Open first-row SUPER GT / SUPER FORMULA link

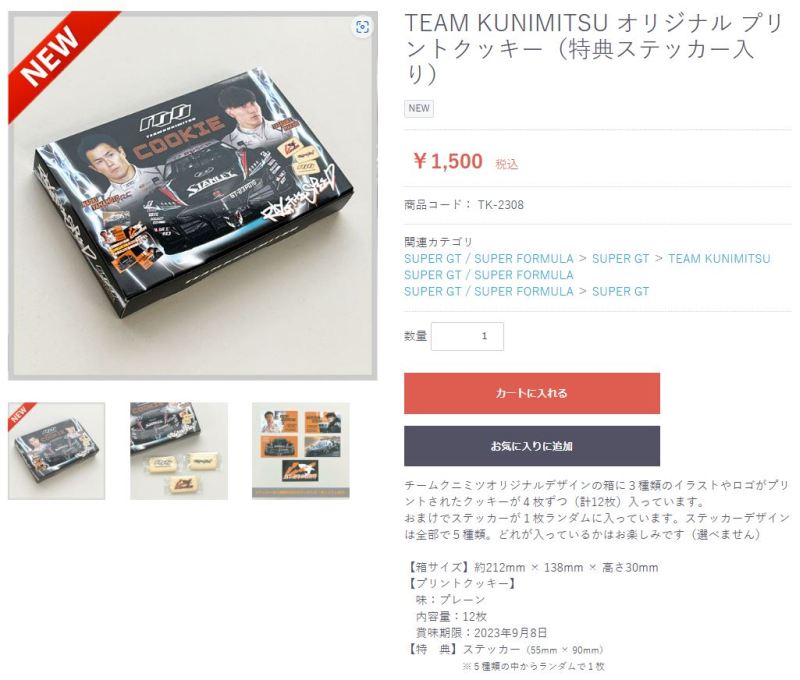point(489,259)
